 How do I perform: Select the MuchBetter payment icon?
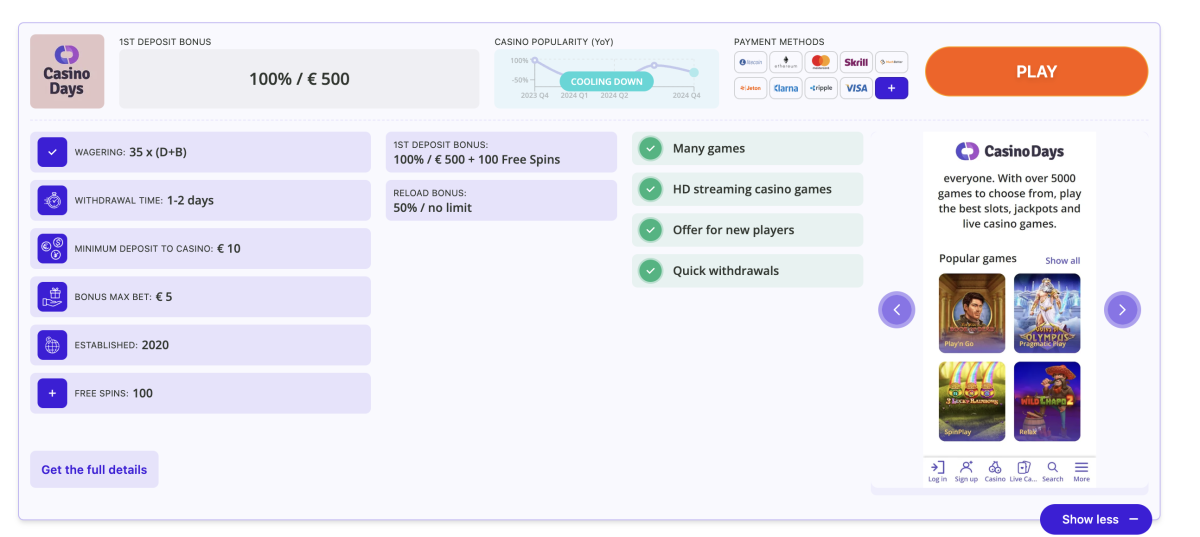coord(891,62)
